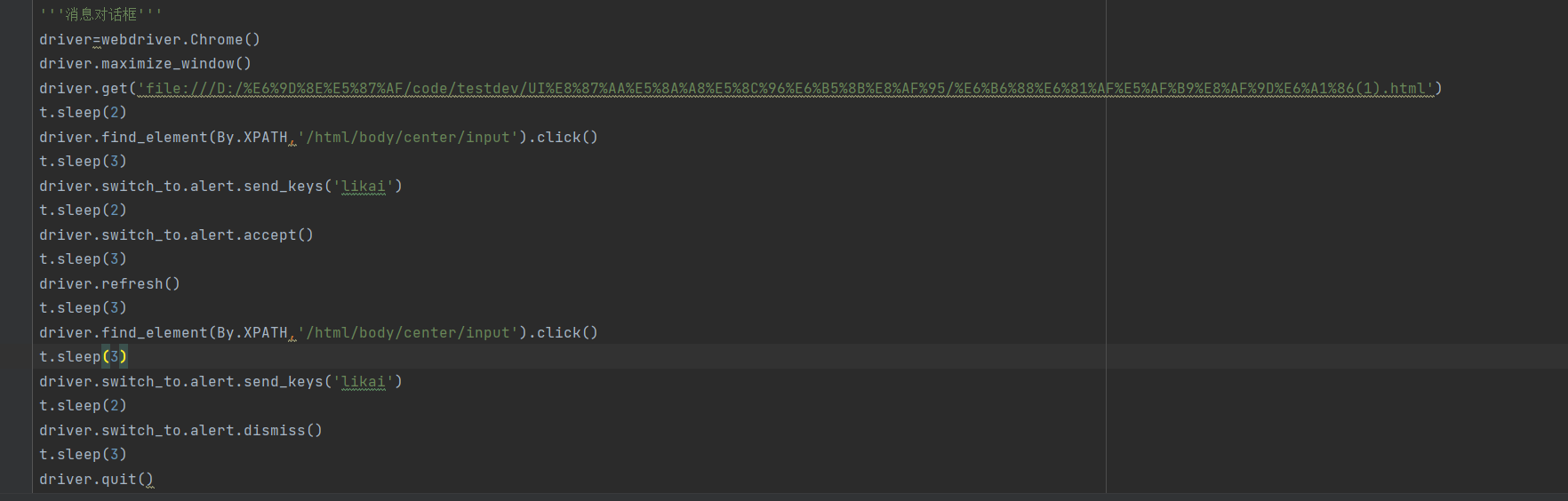Click XPath string in first find_element line

click(x=408, y=138)
